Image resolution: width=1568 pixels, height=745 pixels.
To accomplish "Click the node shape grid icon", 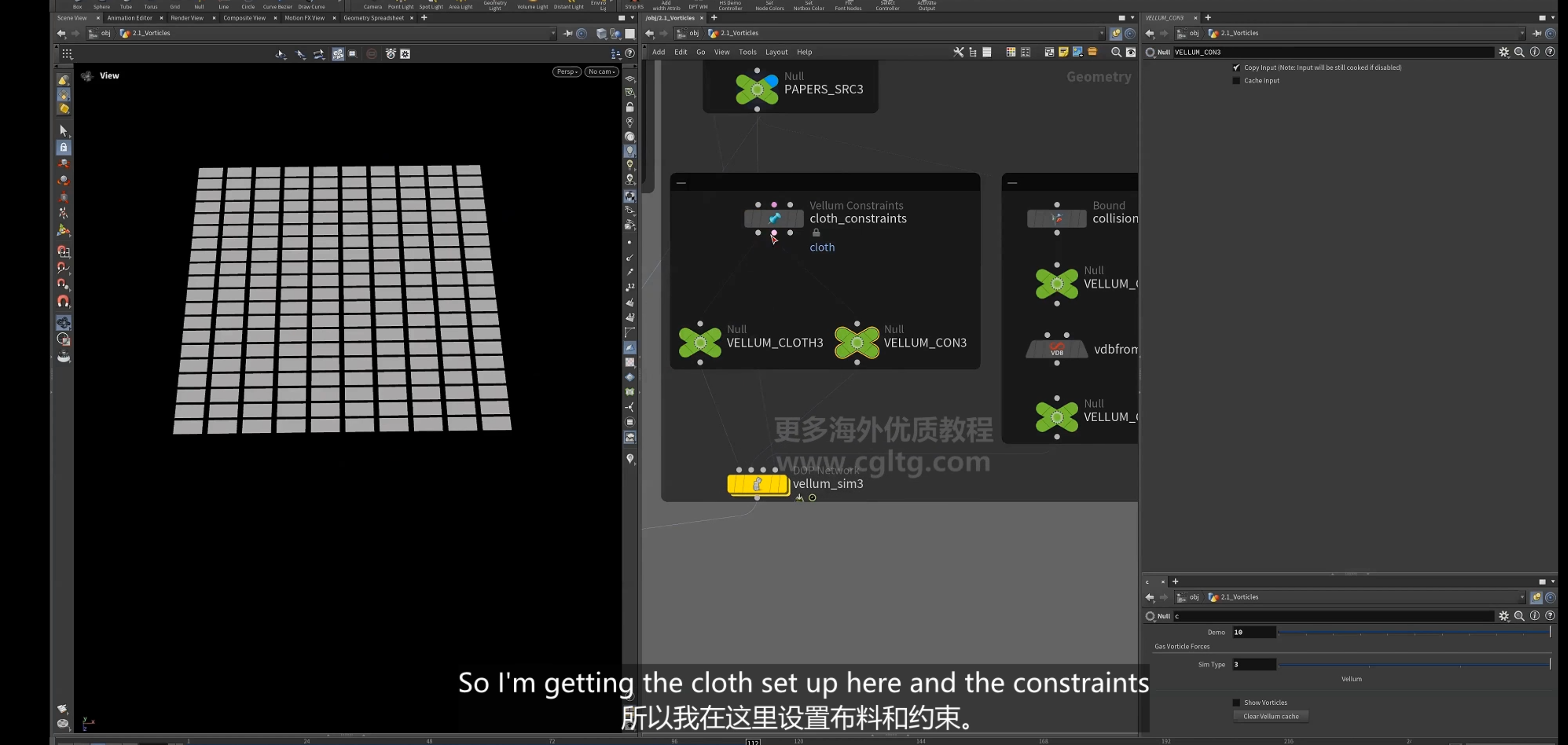I will click(1026, 53).
